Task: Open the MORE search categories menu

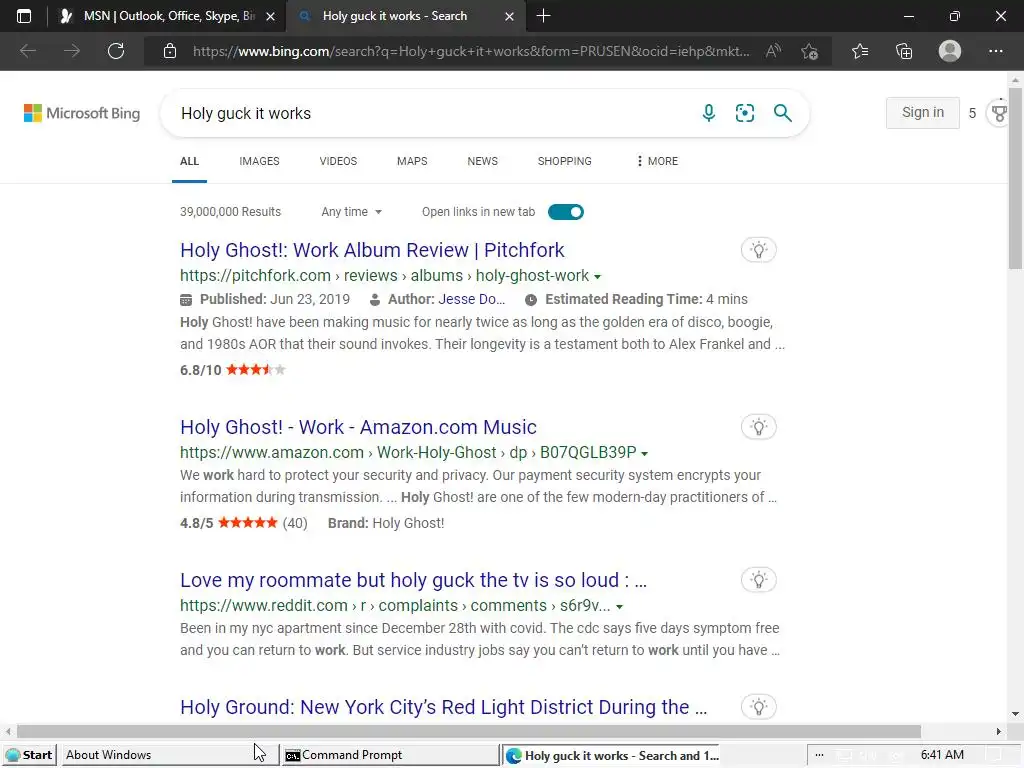Action: click(x=657, y=161)
